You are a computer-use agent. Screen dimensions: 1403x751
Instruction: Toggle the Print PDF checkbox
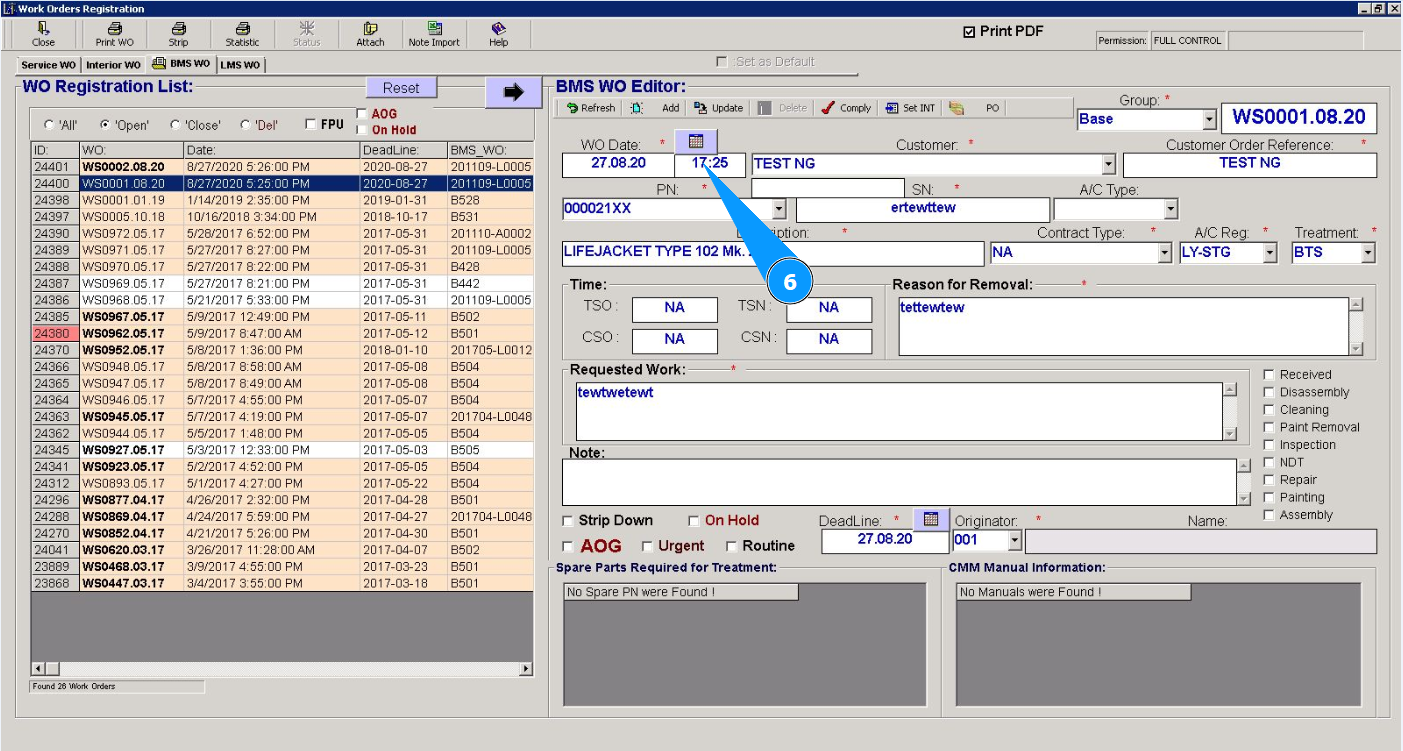coord(969,32)
